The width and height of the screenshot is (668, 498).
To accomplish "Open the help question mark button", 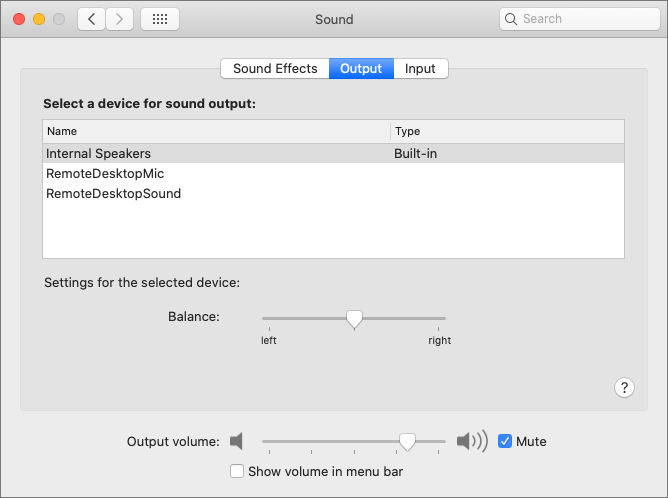I will tap(624, 388).
